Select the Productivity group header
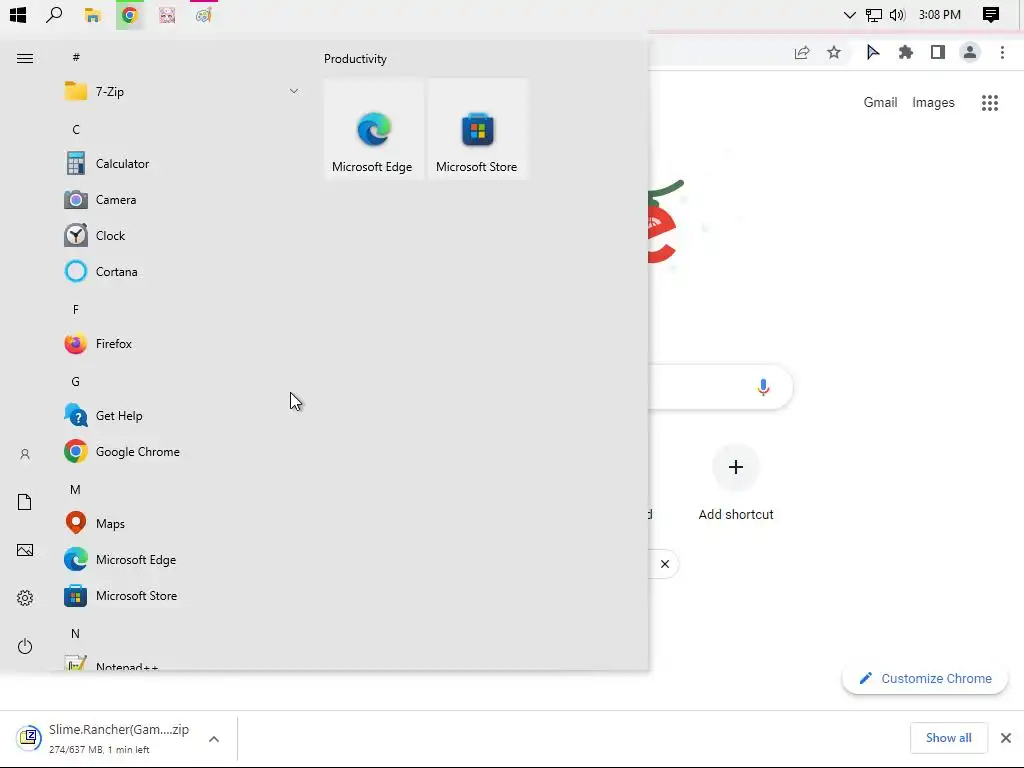Screen dimensions: 1024x768 [x=355, y=59]
